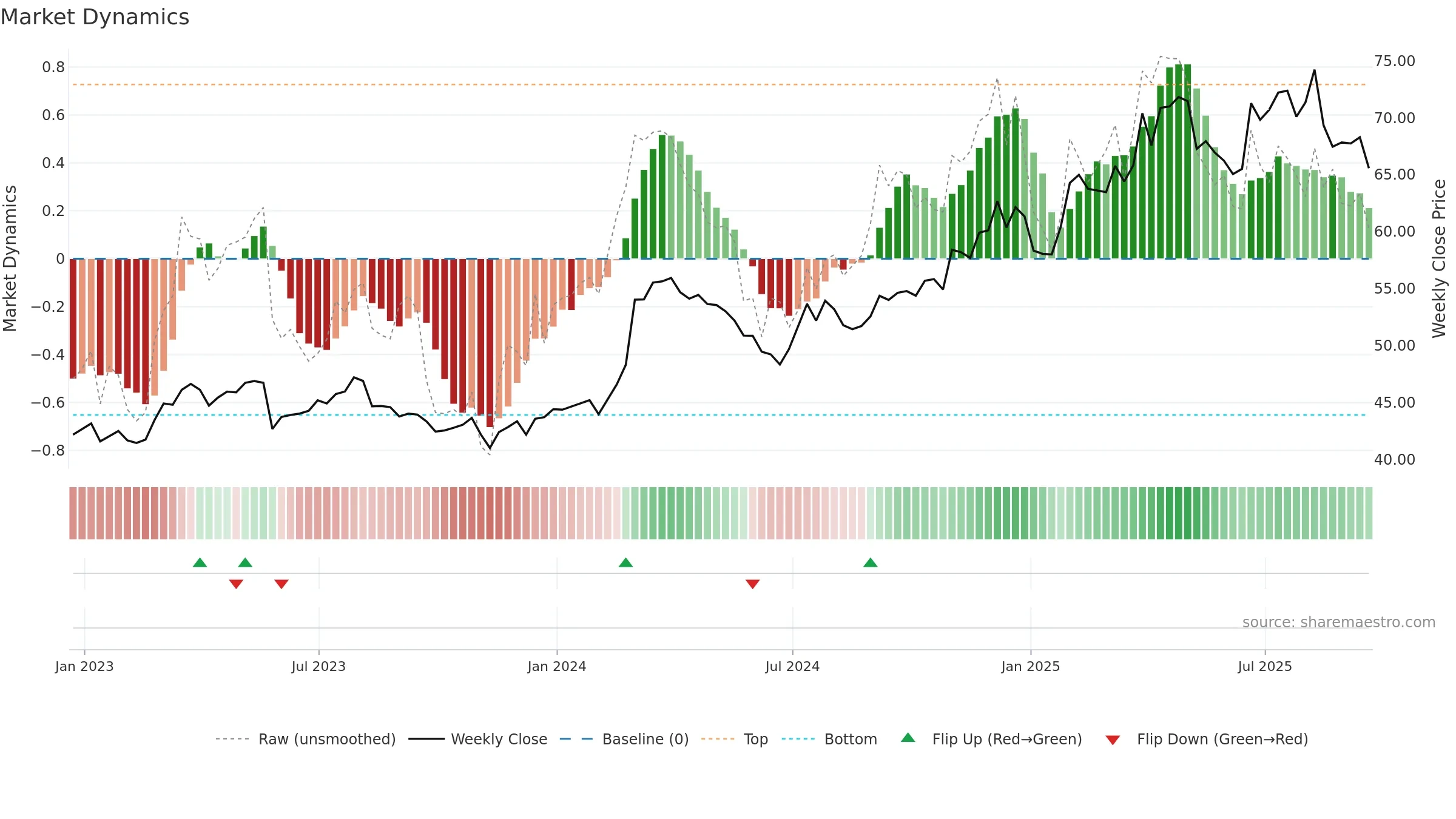The height and width of the screenshot is (819, 1456).
Task: Click the tallest dark green bar near 0.8
Action: 1187,161
